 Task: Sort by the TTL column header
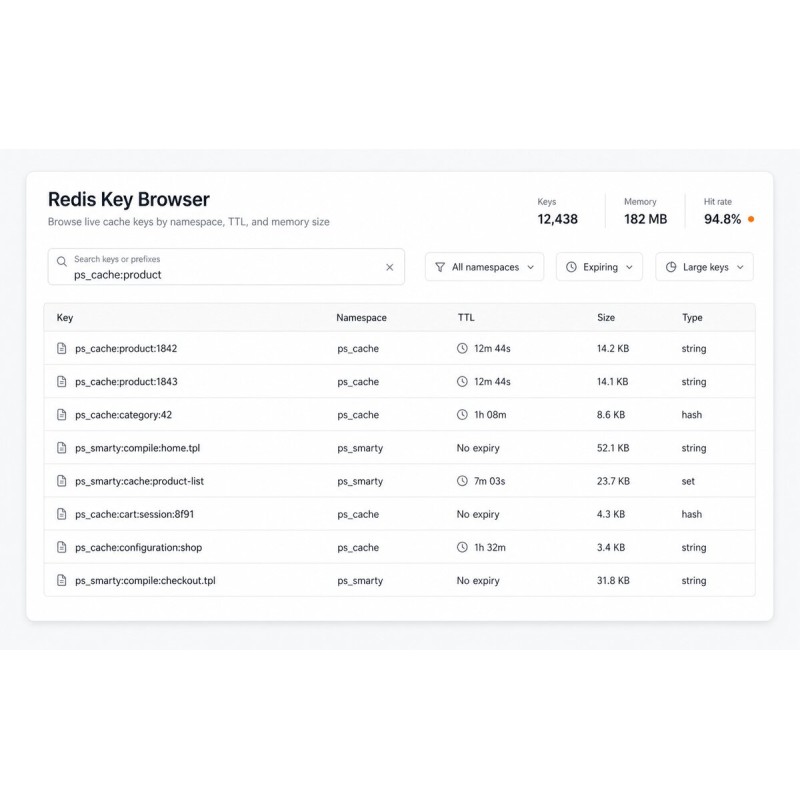point(466,317)
